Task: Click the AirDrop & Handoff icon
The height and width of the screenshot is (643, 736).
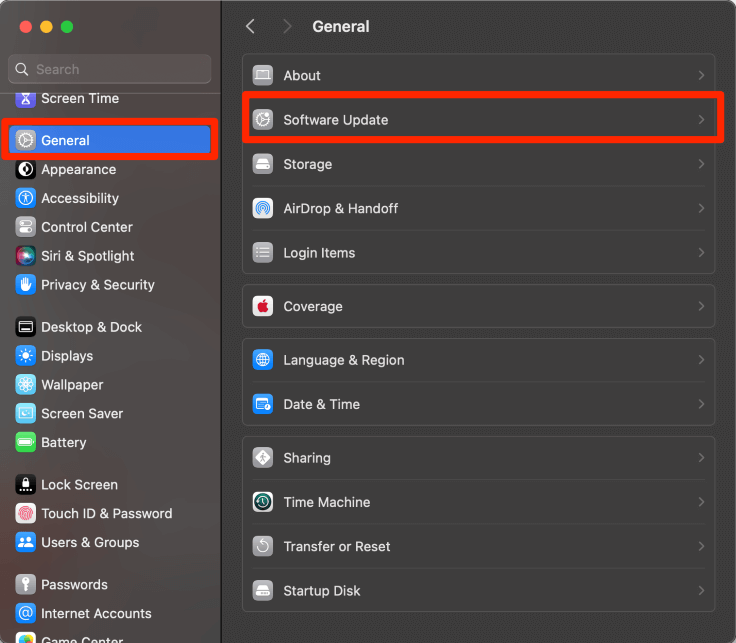Action: [263, 208]
